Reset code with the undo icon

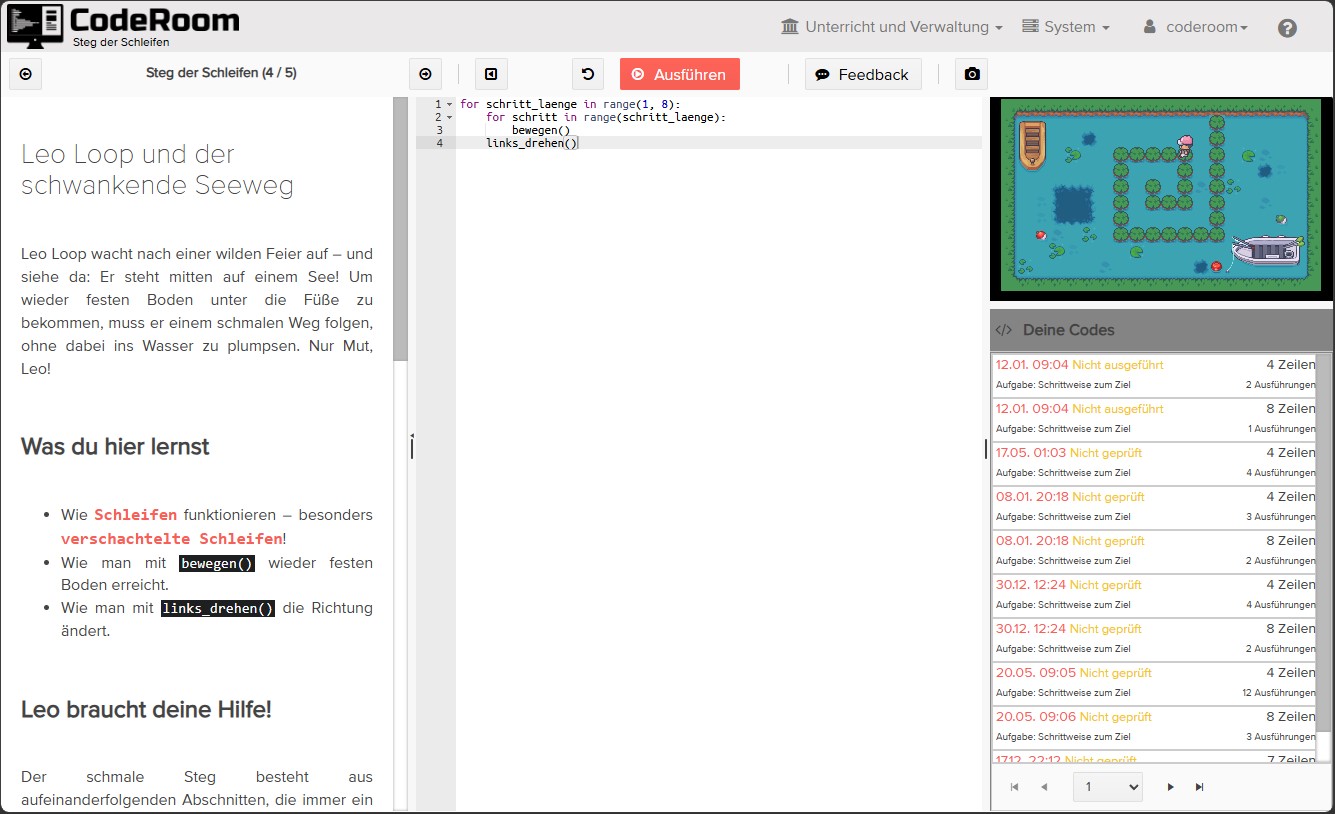tap(588, 74)
